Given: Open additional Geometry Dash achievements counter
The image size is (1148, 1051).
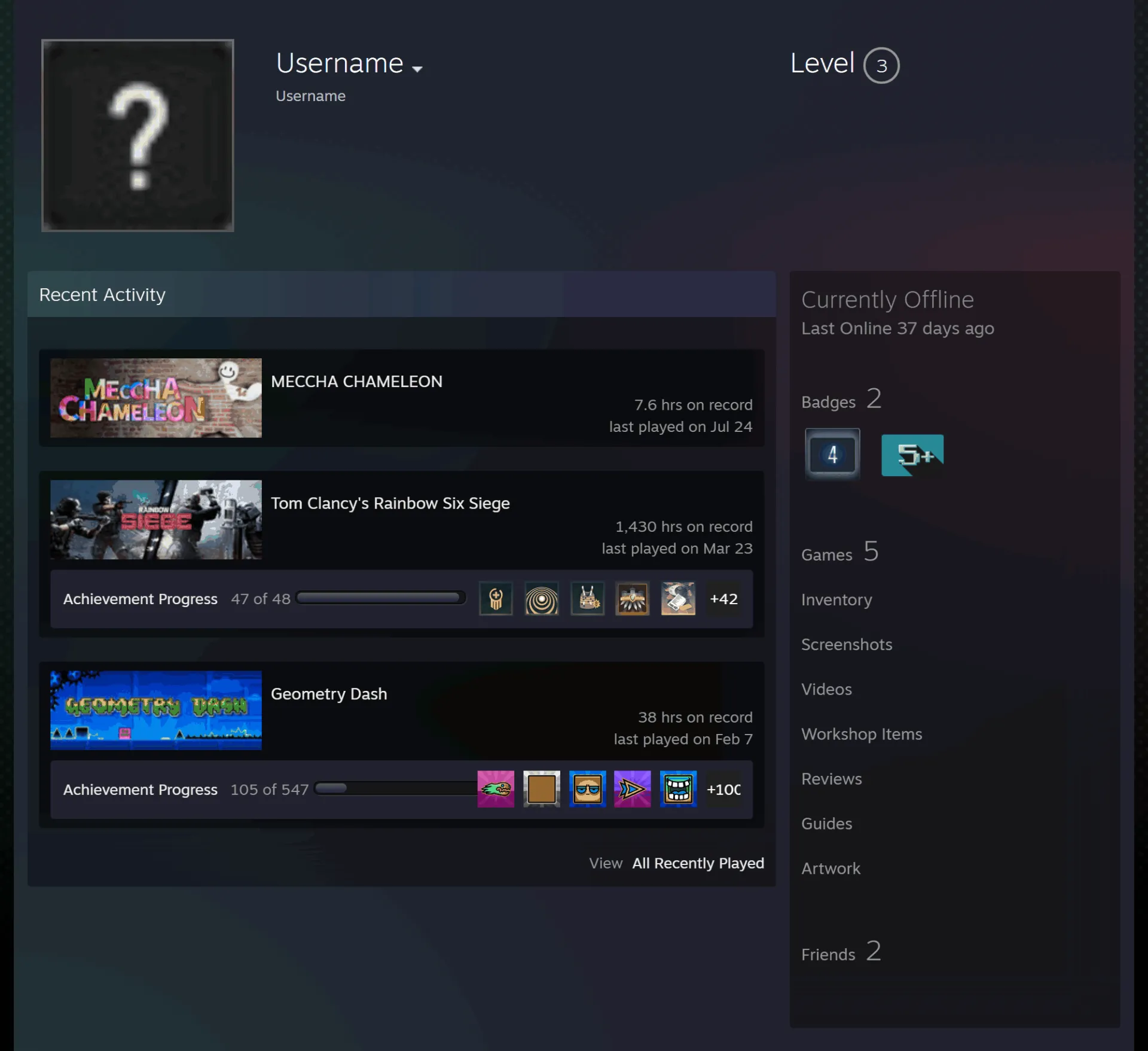Looking at the screenshot, I should tap(723, 789).
